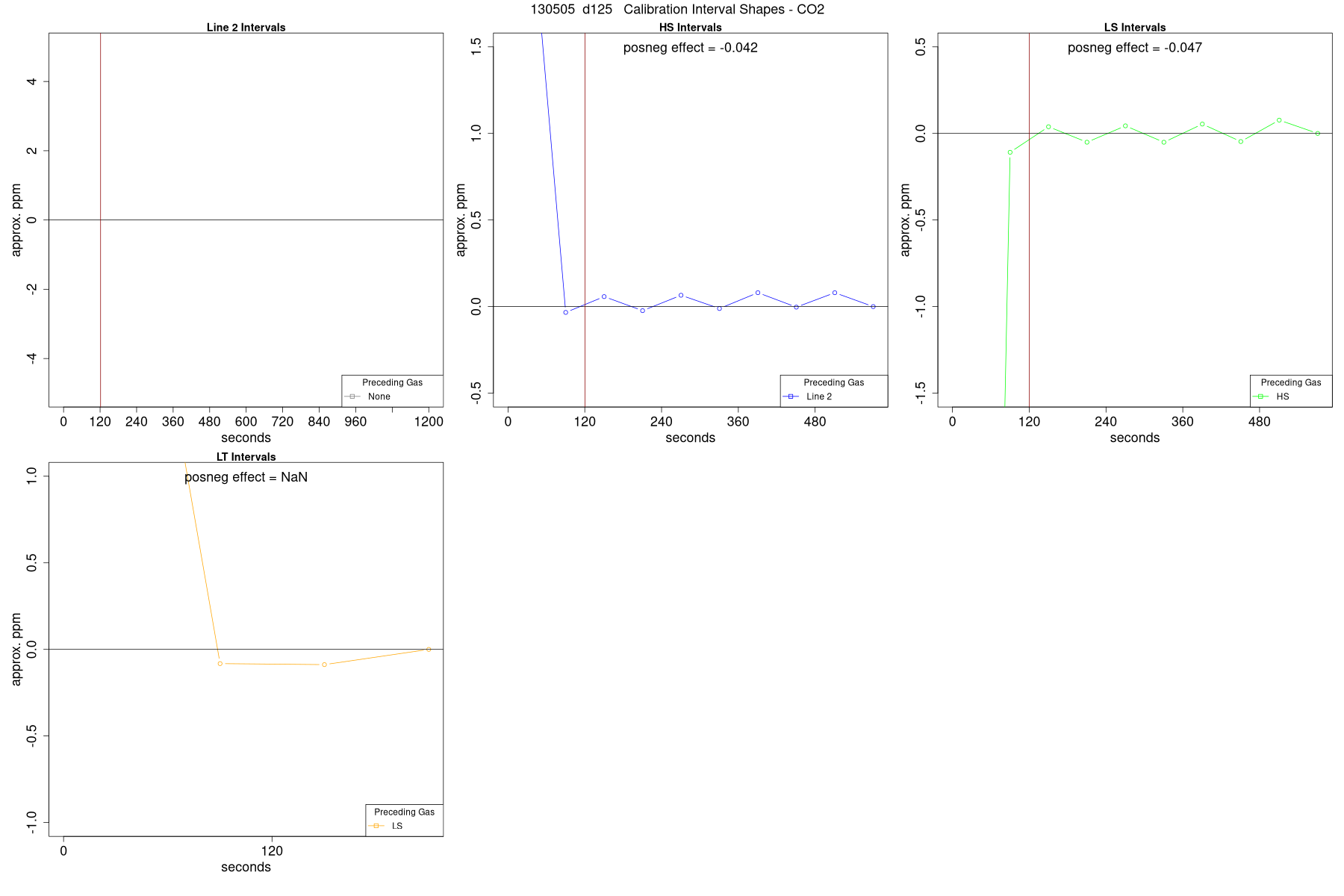Click 'posneg effect = NaN' annotation

[x=246, y=477]
